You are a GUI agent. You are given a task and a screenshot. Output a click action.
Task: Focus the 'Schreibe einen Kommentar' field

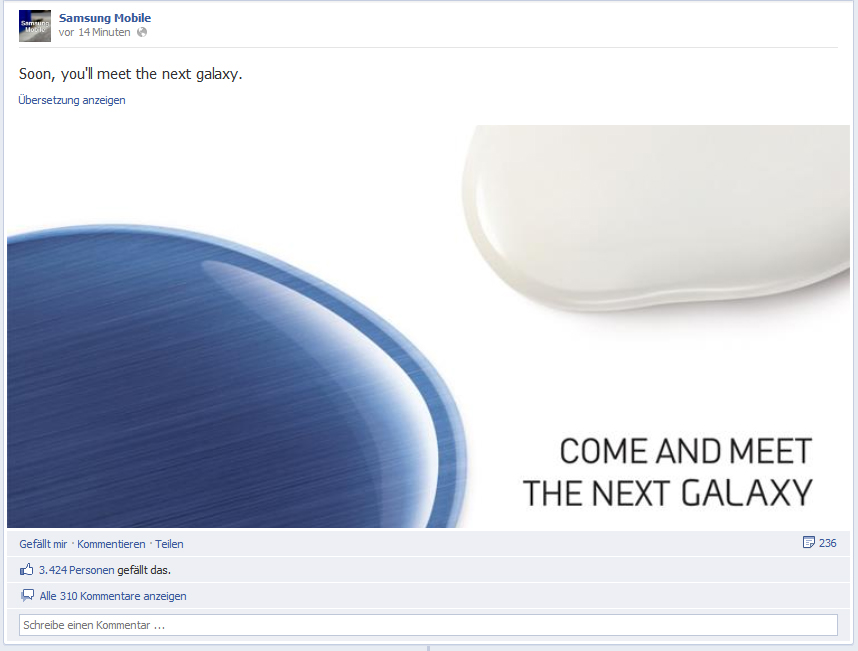click(x=428, y=625)
